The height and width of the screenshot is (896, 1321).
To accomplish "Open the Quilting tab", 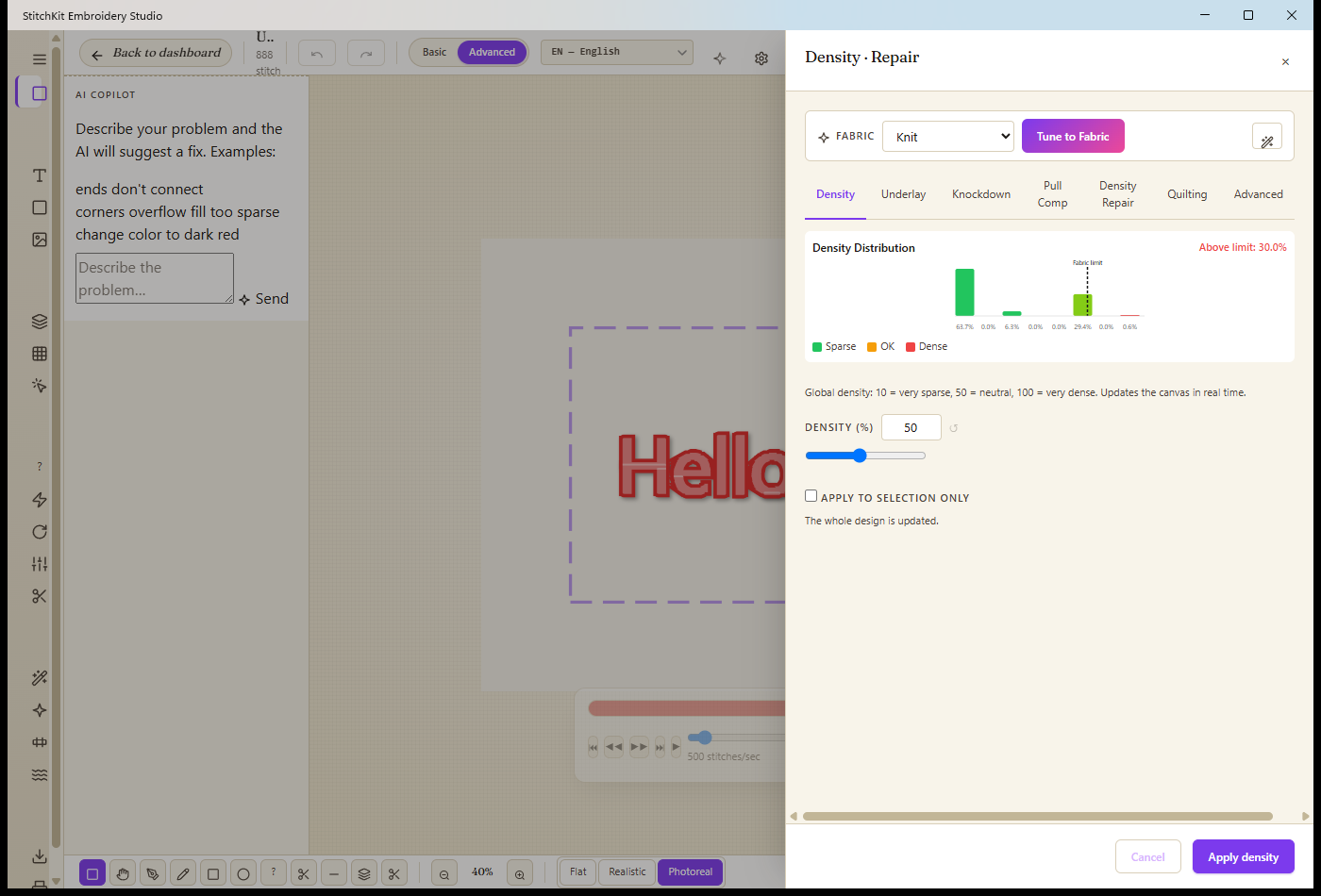I will coord(1187,194).
